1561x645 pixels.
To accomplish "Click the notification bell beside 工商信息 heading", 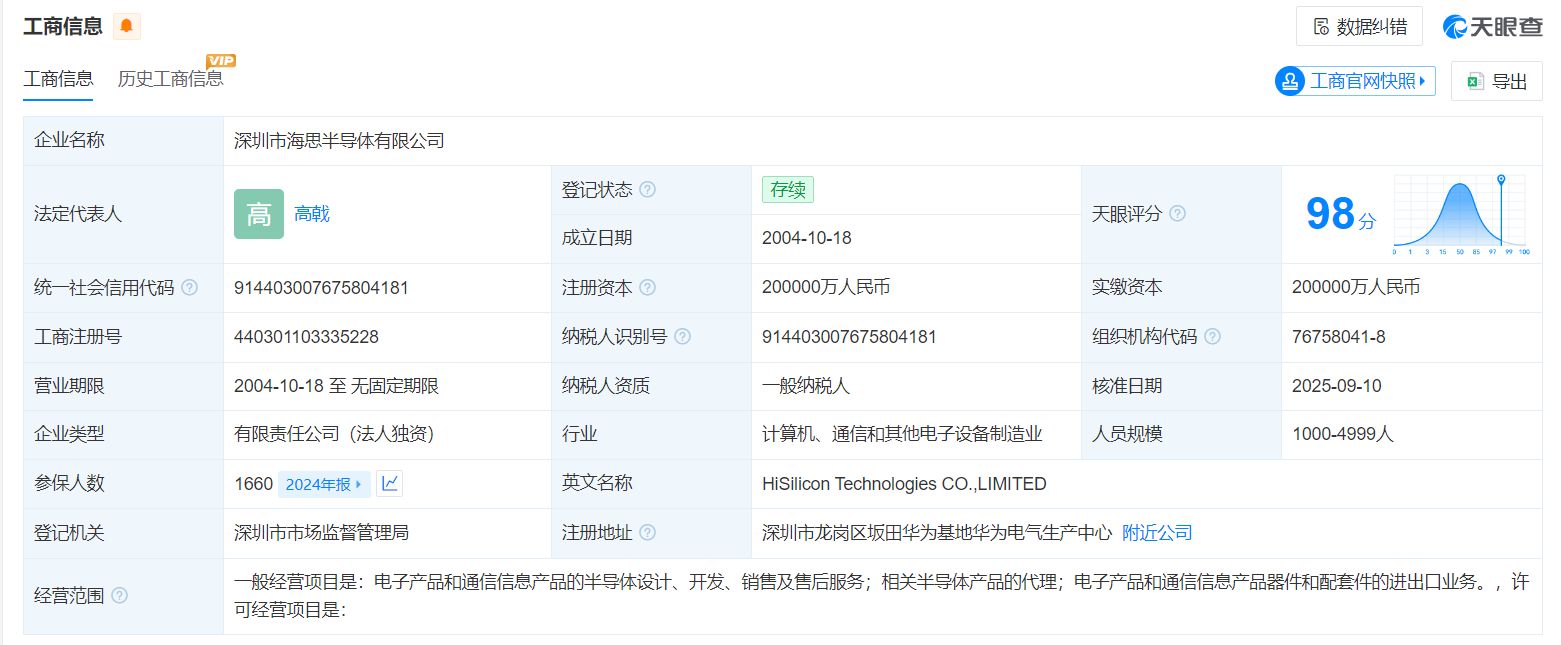I will point(124,26).
